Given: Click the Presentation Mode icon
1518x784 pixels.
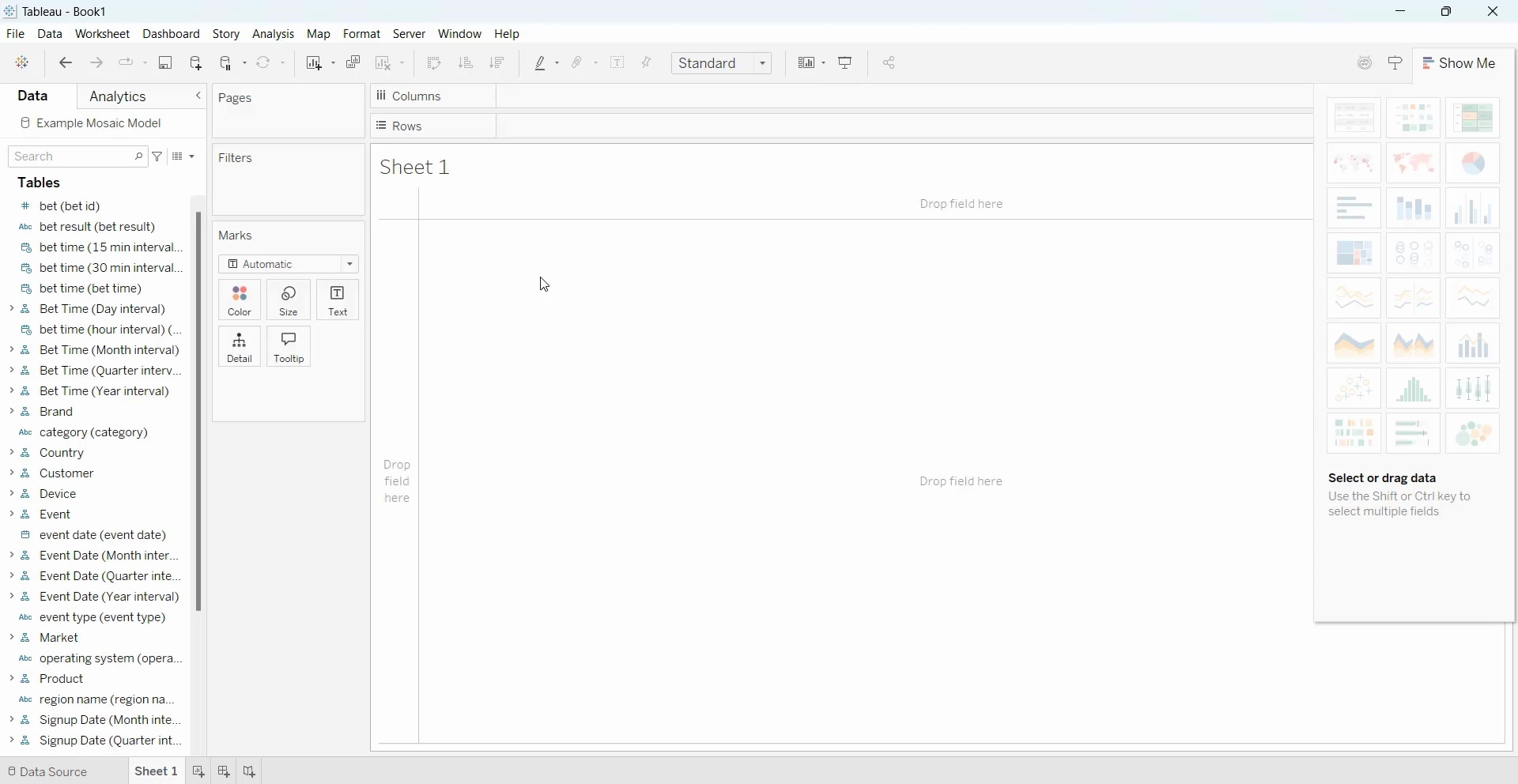Looking at the screenshot, I should click(x=847, y=63).
